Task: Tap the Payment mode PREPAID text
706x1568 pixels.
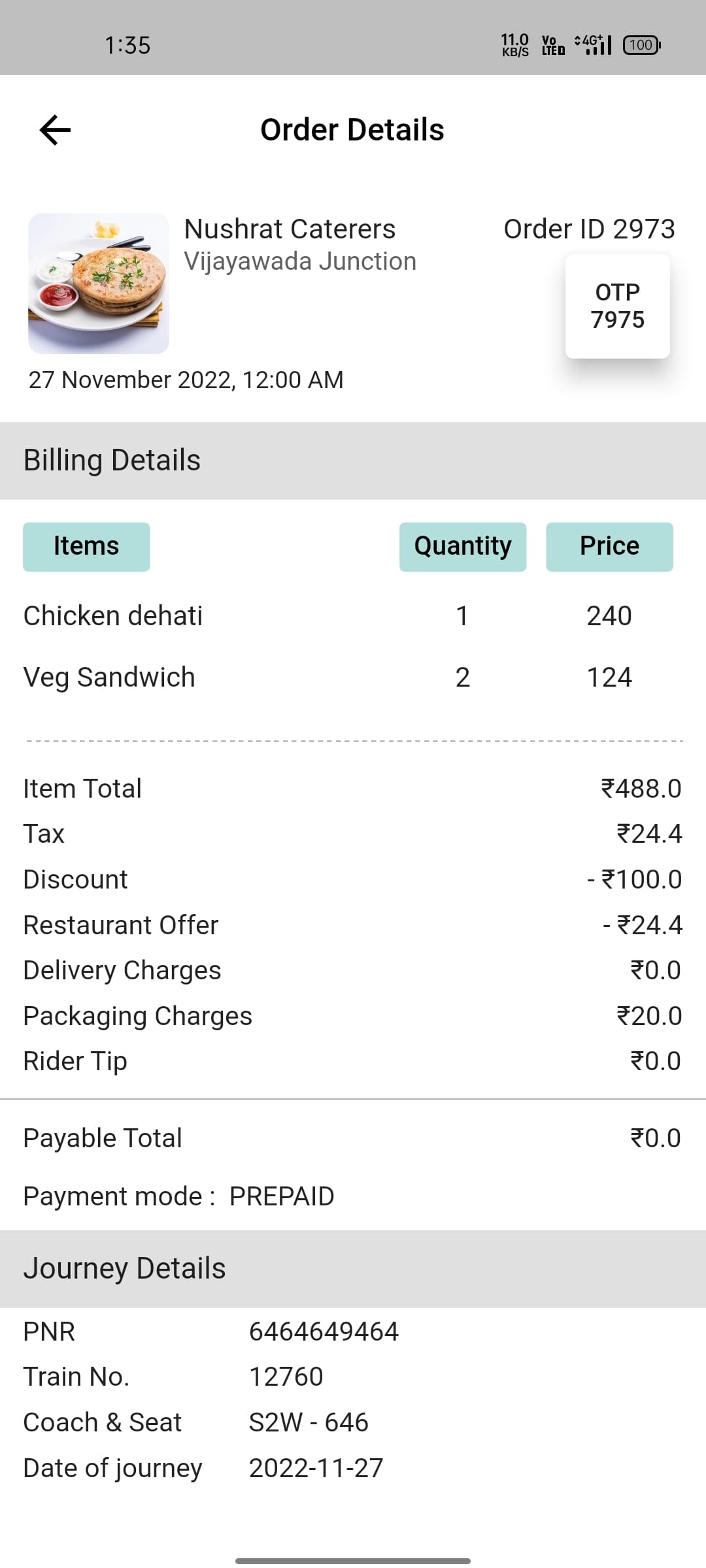Action: (178, 1196)
